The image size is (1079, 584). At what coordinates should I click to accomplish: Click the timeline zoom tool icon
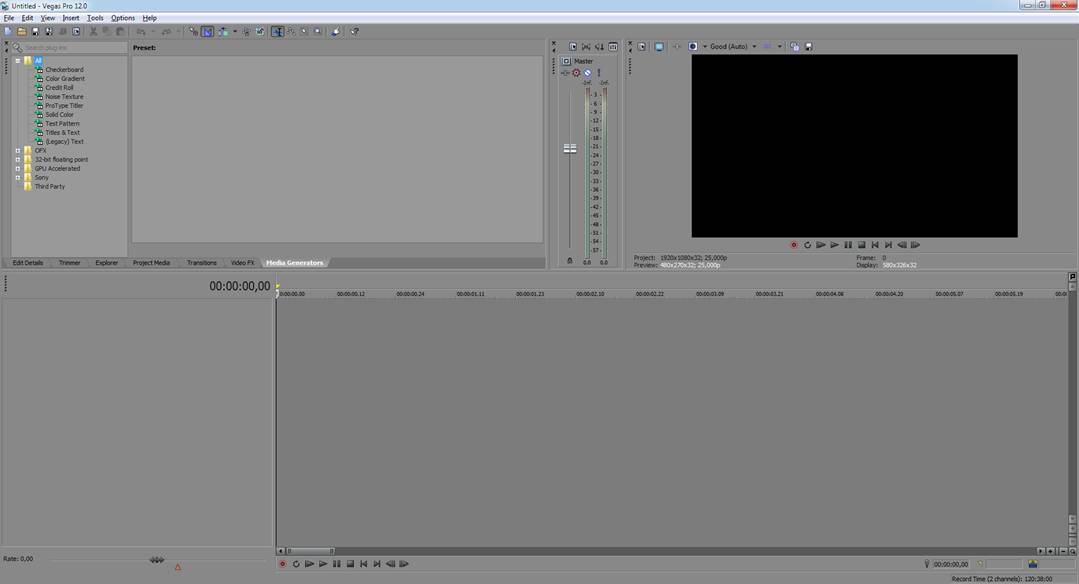click(1072, 551)
